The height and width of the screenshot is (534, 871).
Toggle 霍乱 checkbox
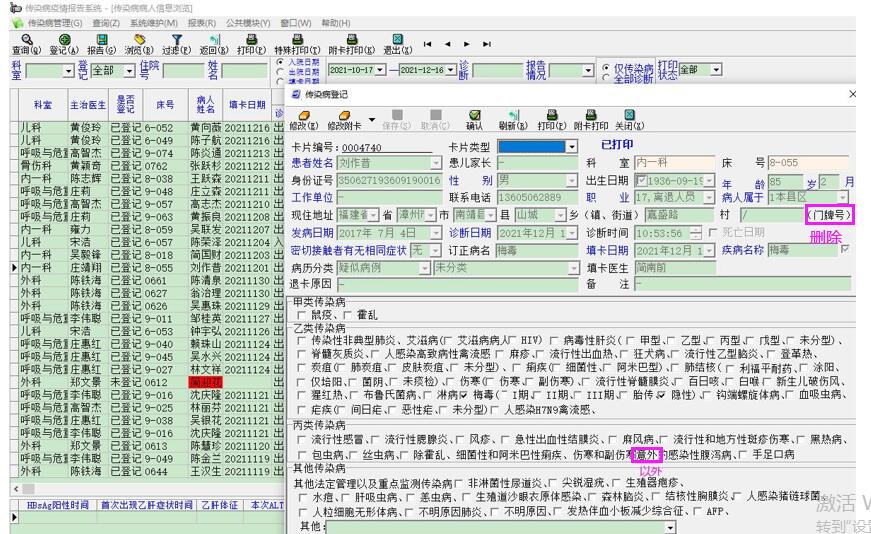pos(348,315)
